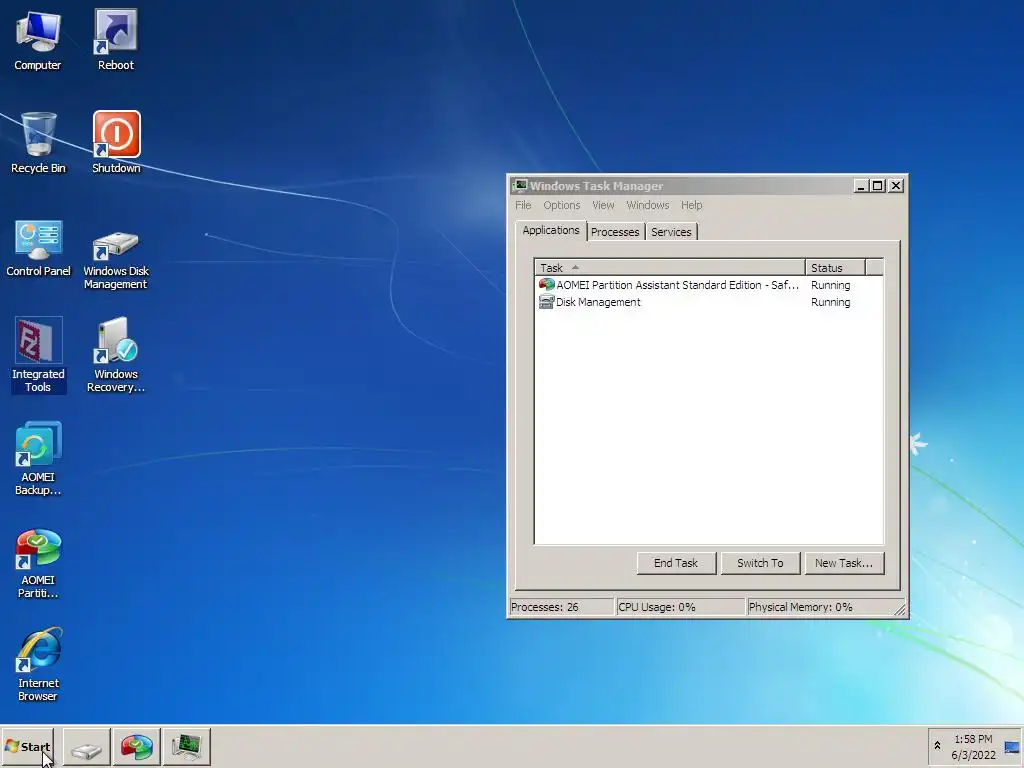Click the New Task... button

coord(844,563)
